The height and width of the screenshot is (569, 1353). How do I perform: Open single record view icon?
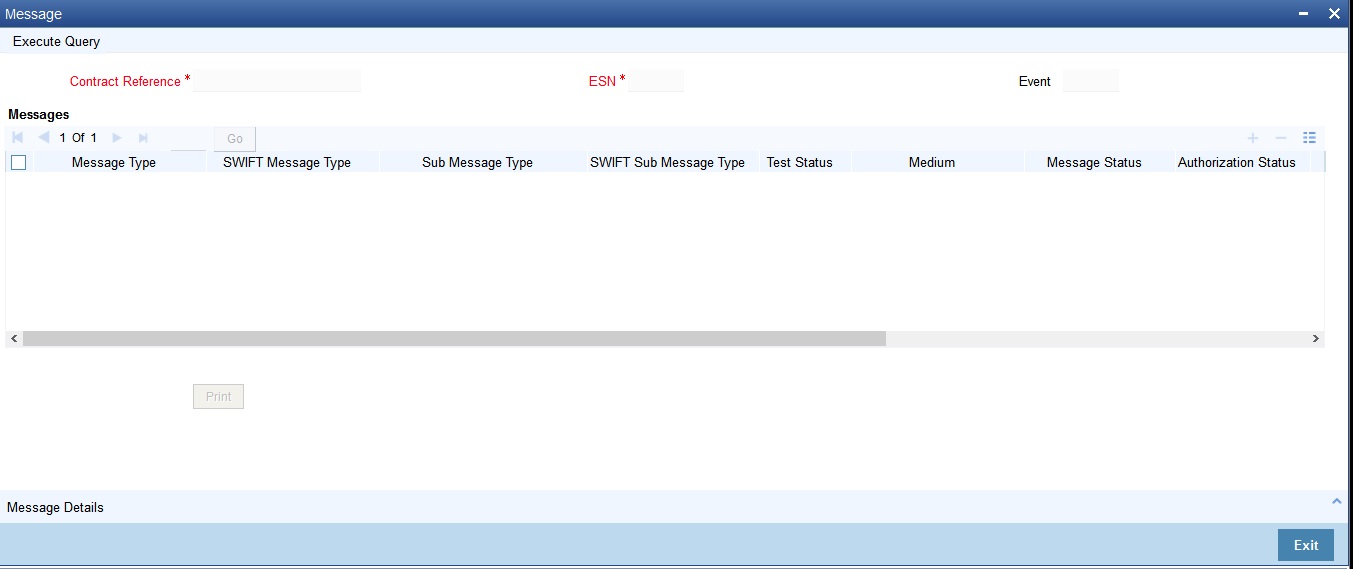click(1309, 138)
